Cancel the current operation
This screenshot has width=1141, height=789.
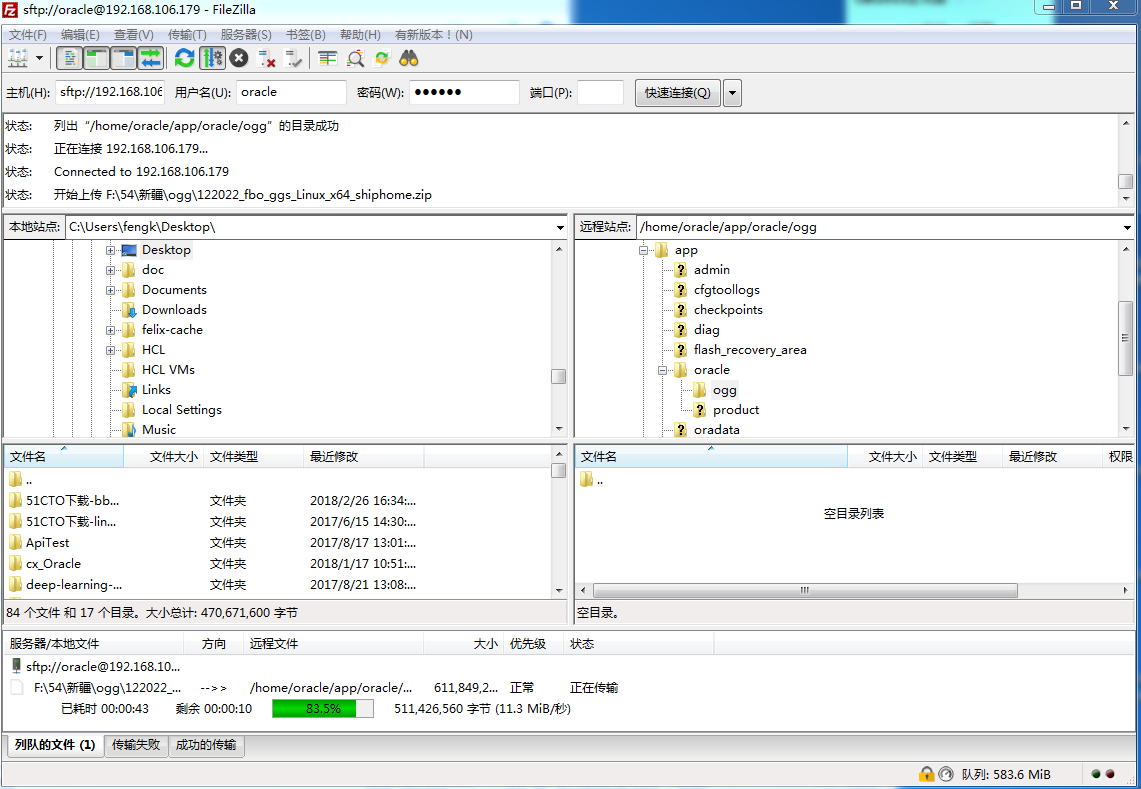pos(239,58)
